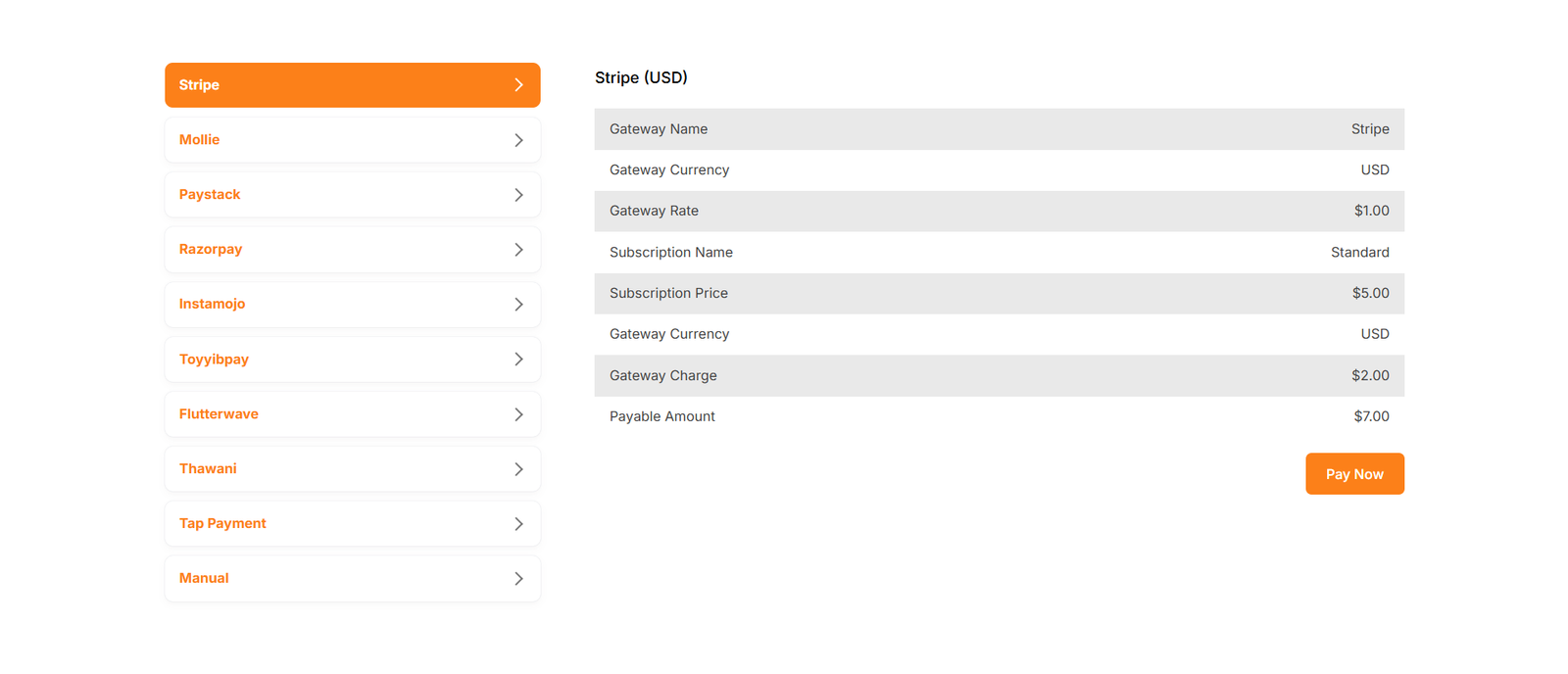Click the chevron arrow beside Tap Payment
The width and height of the screenshot is (1568, 674).
coord(518,524)
